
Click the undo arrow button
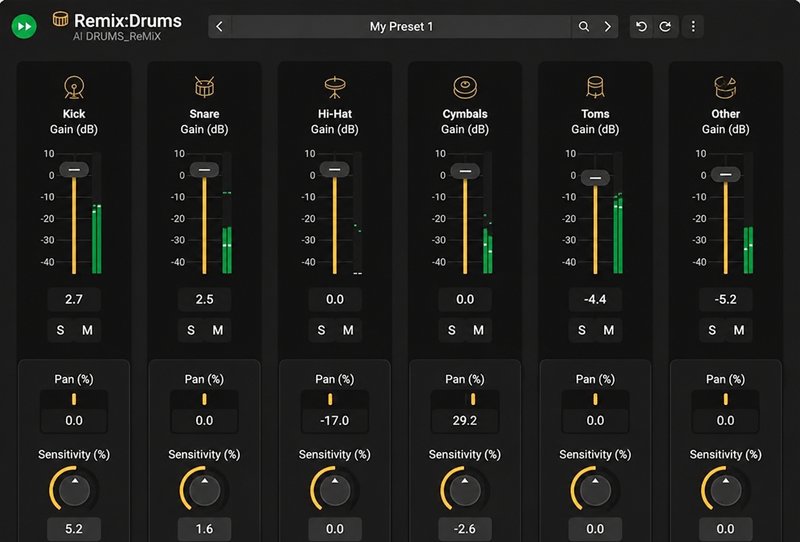coord(641,27)
